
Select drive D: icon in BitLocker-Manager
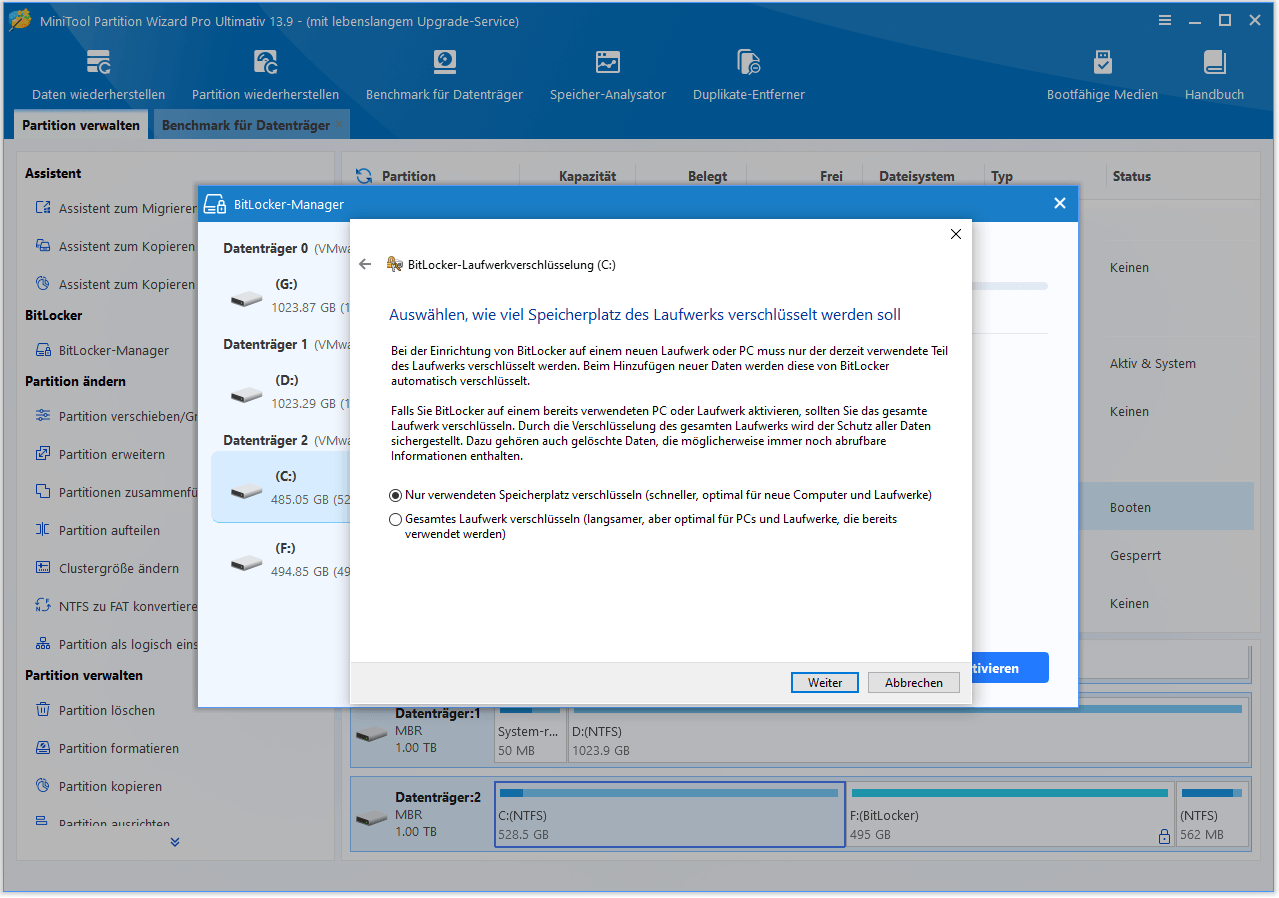pyautogui.click(x=246, y=395)
